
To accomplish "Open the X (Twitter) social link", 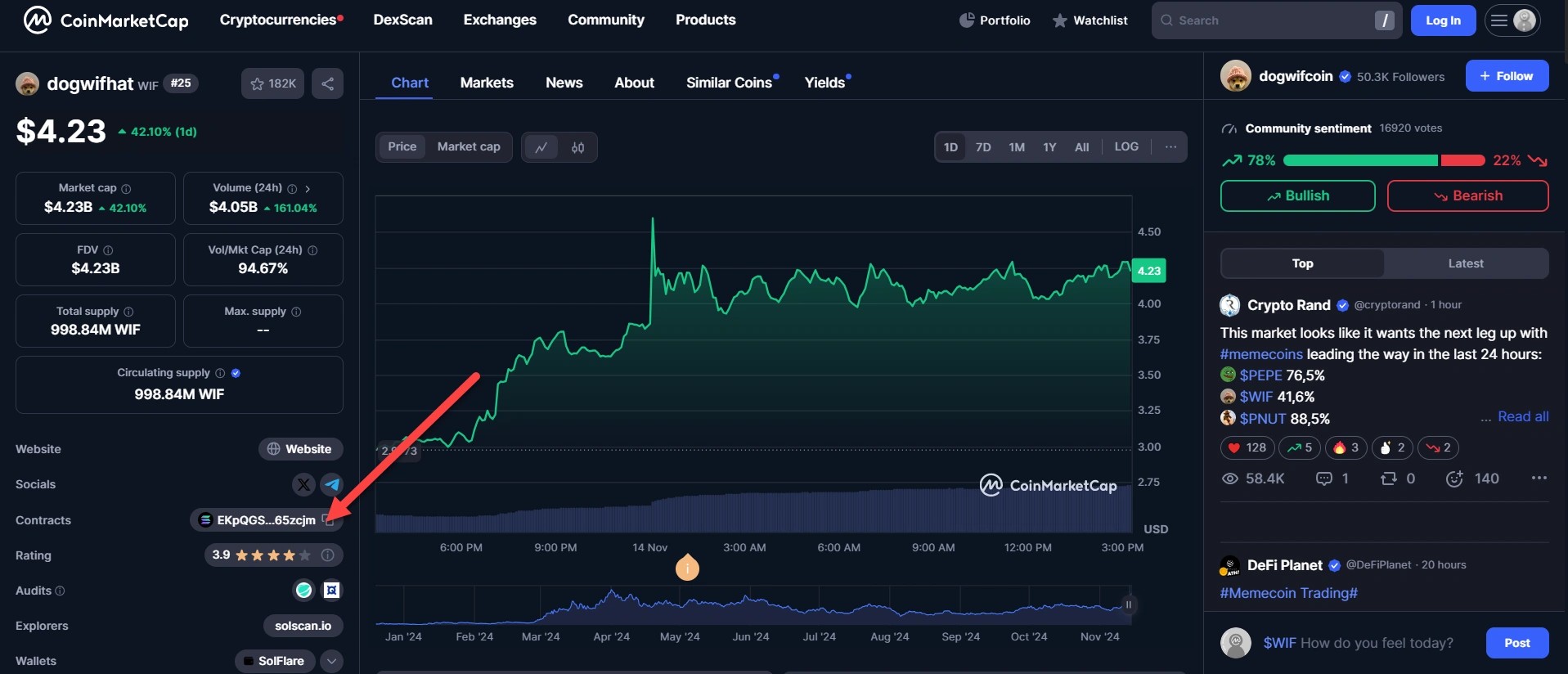I will [x=303, y=484].
